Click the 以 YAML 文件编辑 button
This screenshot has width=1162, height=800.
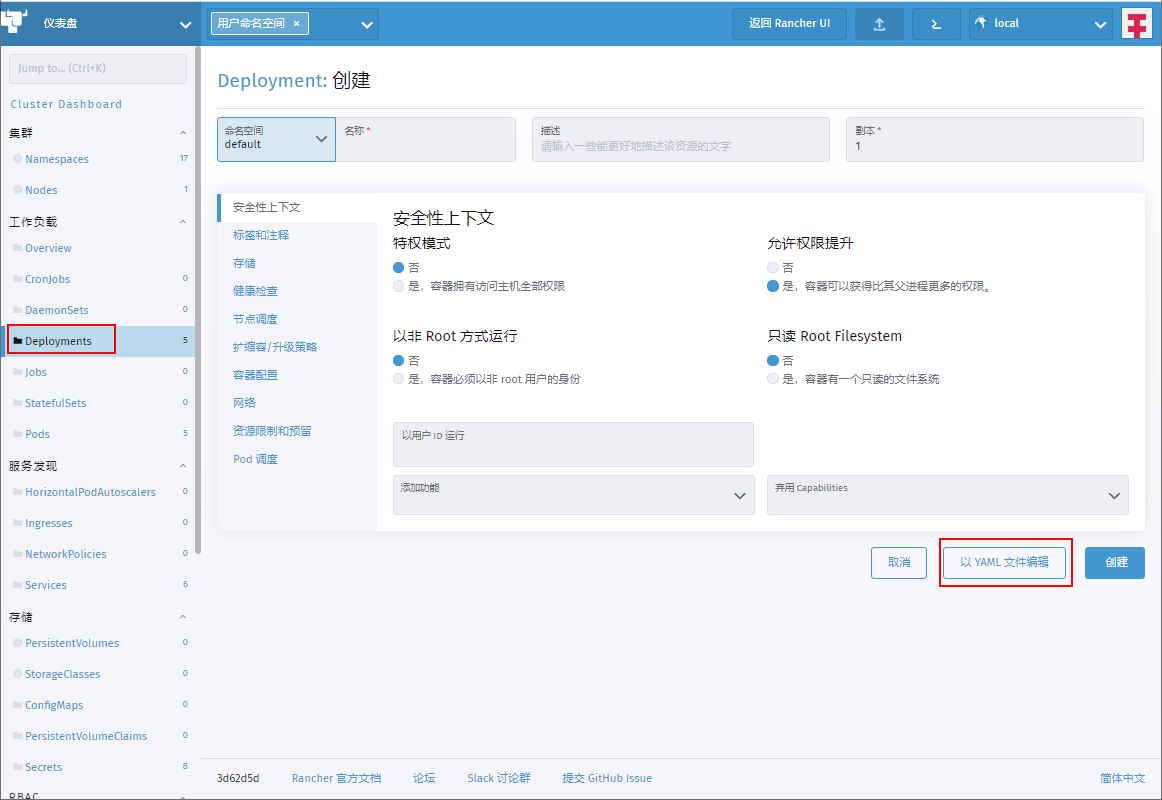pos(1004,562)
